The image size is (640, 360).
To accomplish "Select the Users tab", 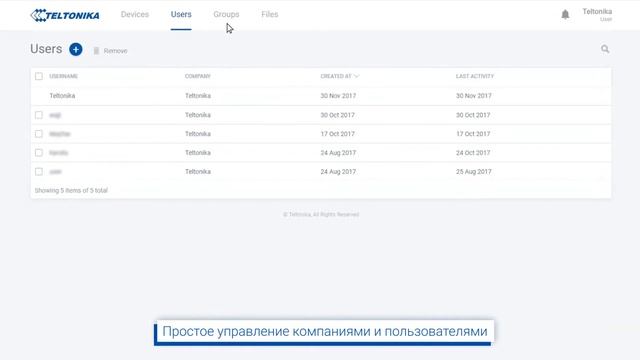I will click(x=181, y=14).
